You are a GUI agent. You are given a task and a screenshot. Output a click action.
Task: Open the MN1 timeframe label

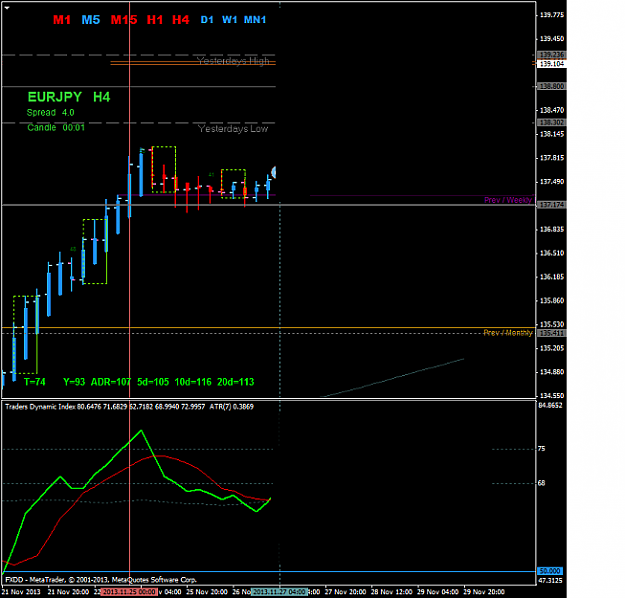click(255, 20)
